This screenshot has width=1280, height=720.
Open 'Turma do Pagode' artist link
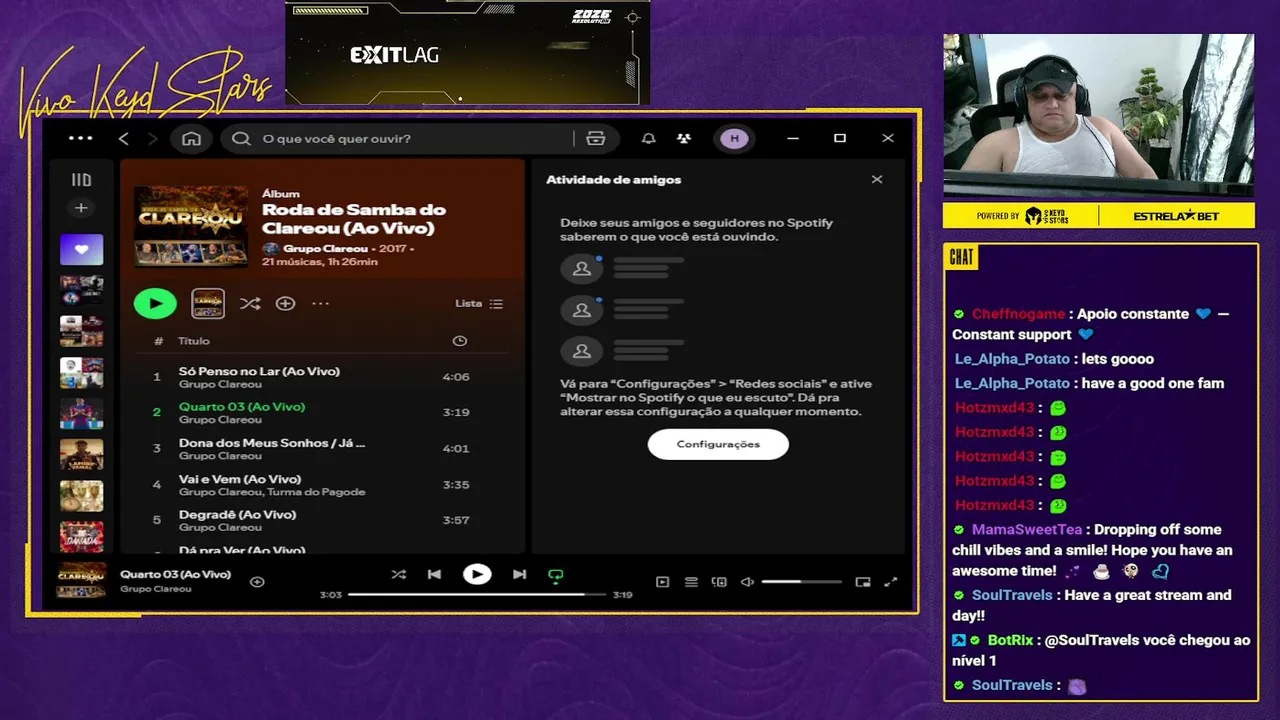point(318,492)
